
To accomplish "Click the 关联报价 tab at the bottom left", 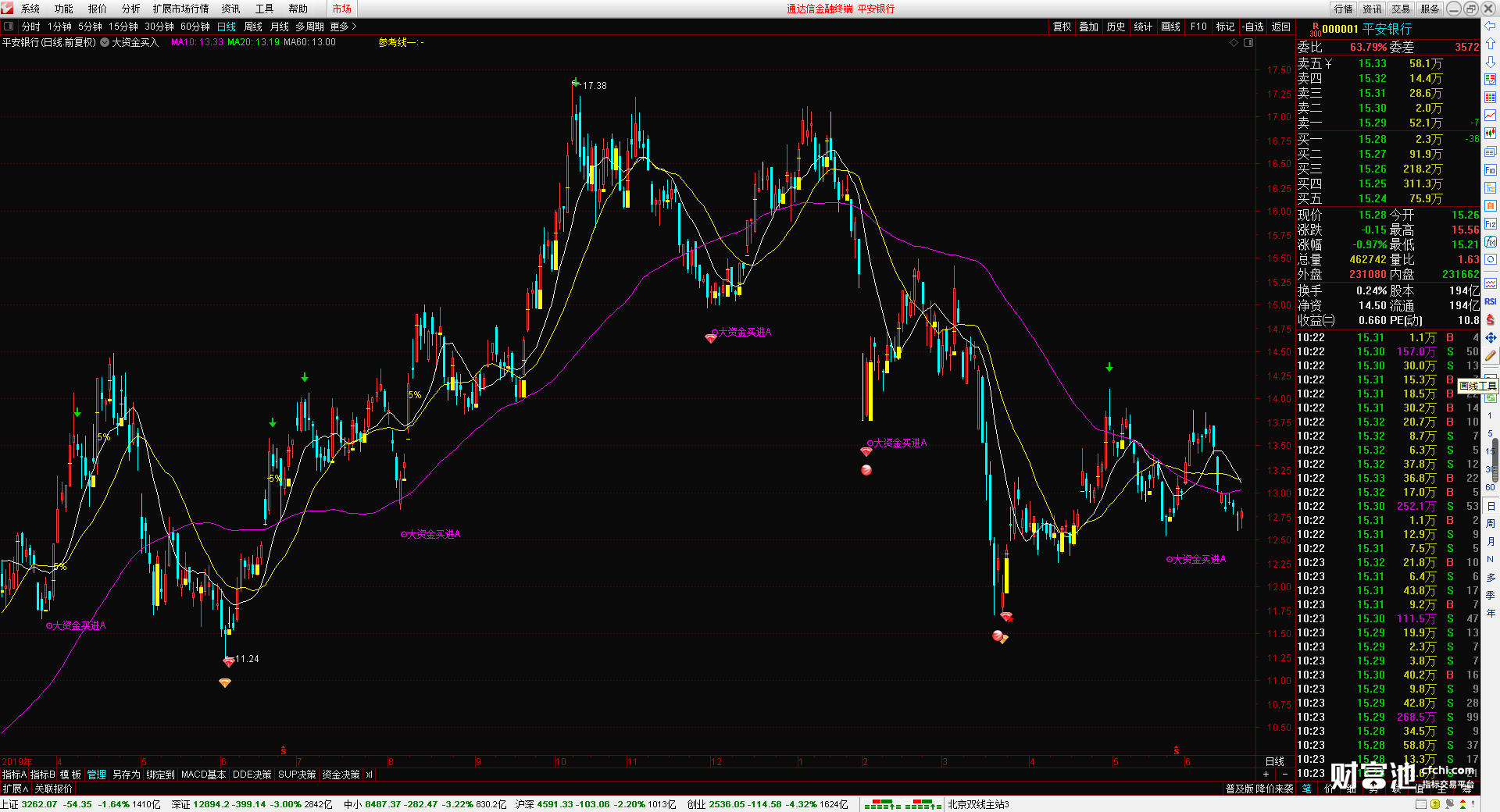I will click(x=53, y=789).
